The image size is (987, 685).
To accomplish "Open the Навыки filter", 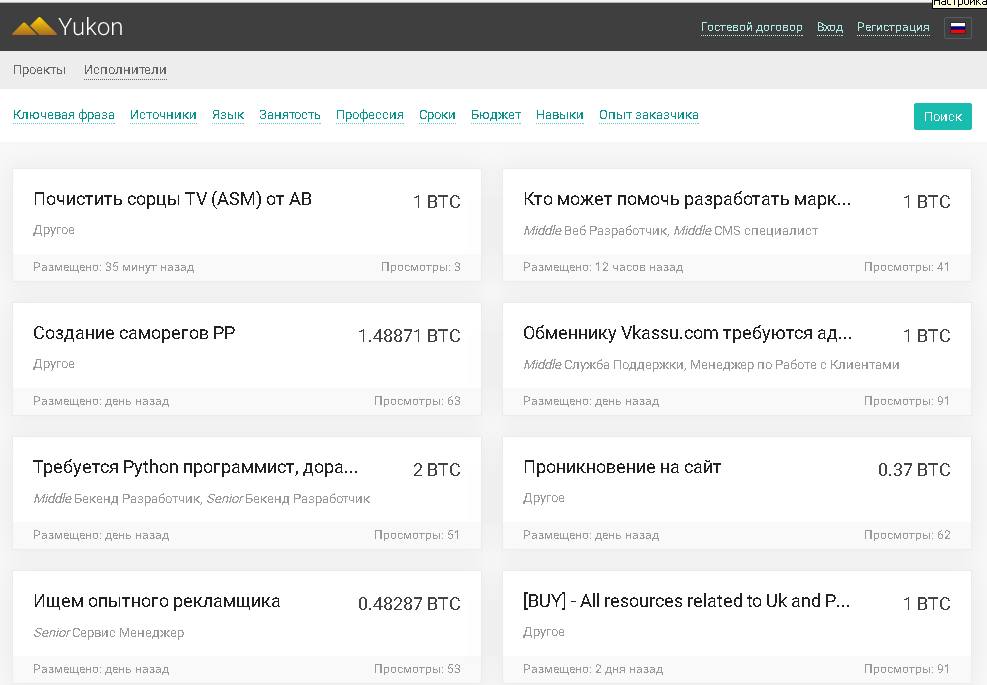I will point(560,115).
